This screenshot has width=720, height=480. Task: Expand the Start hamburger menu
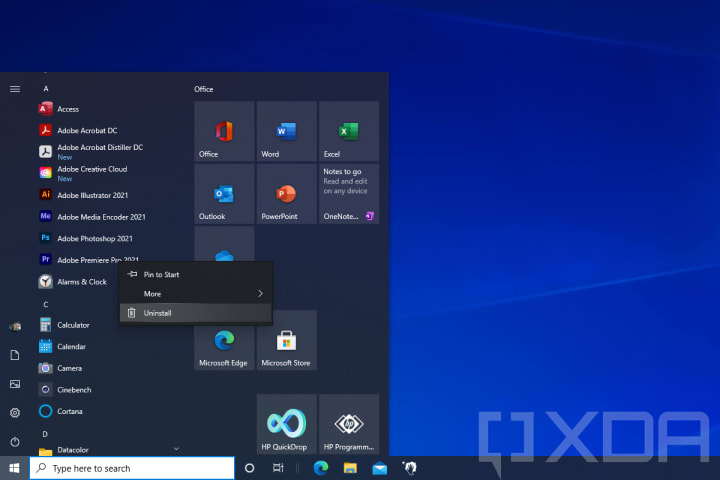pyautogui.click(x=15, y=89)
